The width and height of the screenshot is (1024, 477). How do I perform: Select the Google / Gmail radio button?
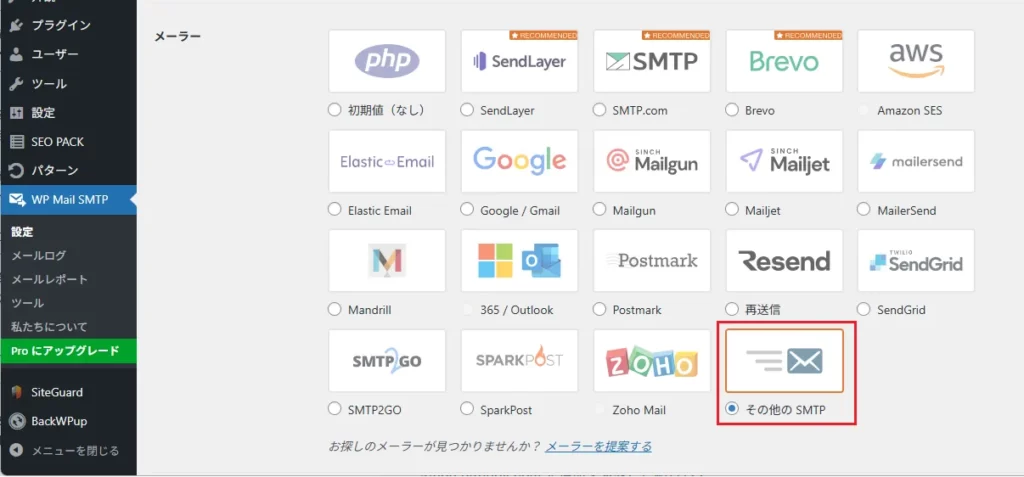[467, 210]
